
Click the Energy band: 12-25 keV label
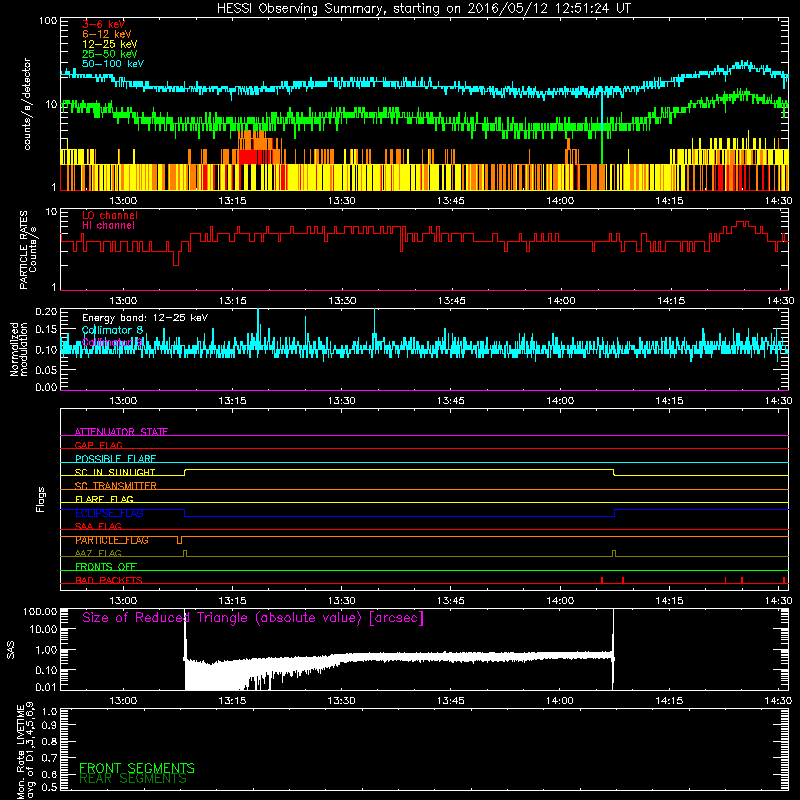pyautogui.click(x=145, y=318)
